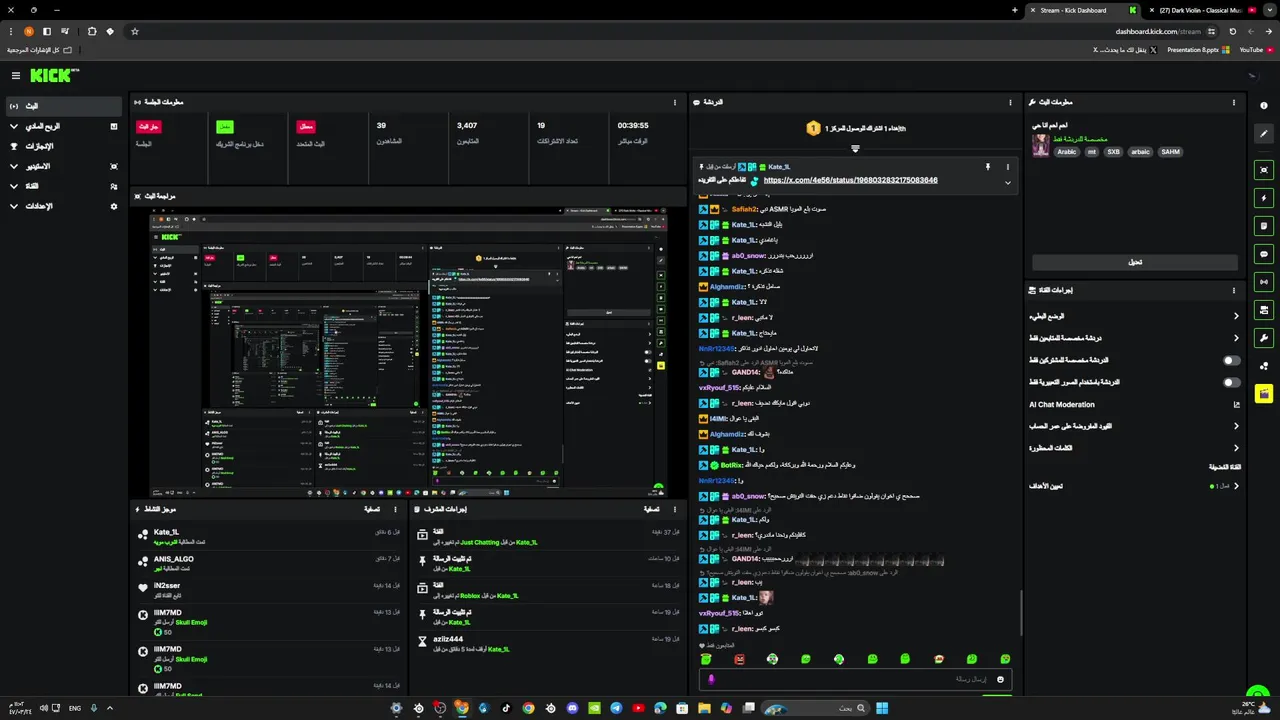Click the taskbar search box
Viewport: 1280px width, 720px height.
pyautogui.click(x=814, y=708)
